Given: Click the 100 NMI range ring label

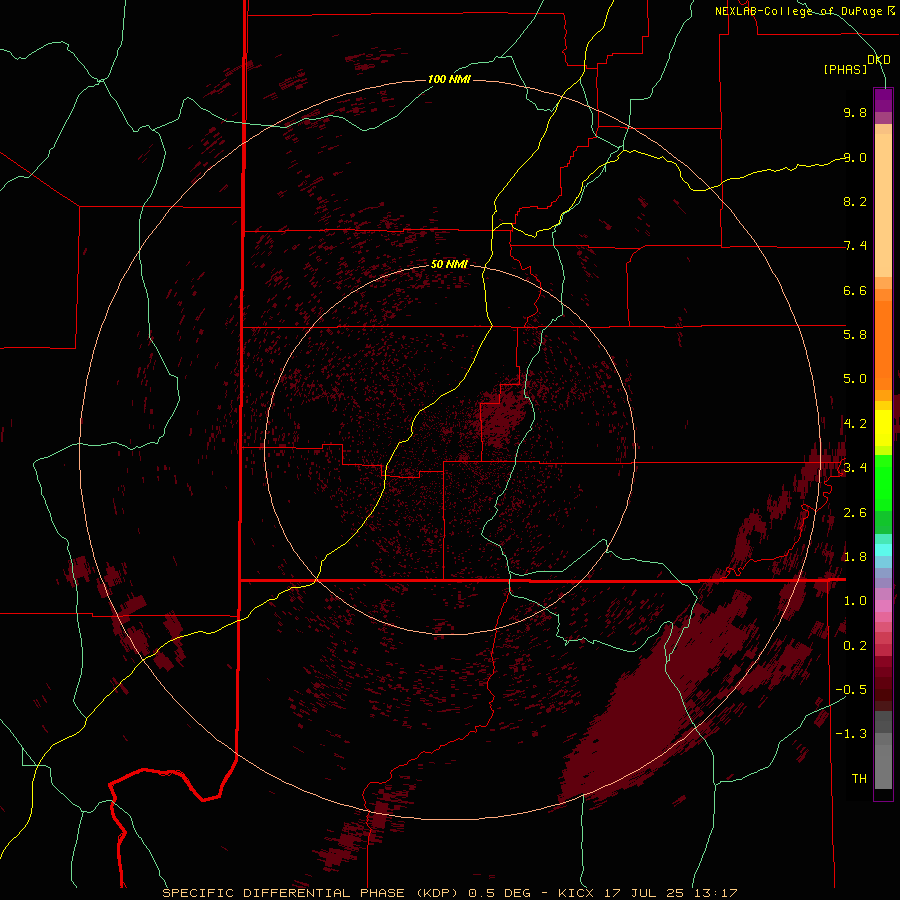Looking at the screenshot, I should pos(449,79).
